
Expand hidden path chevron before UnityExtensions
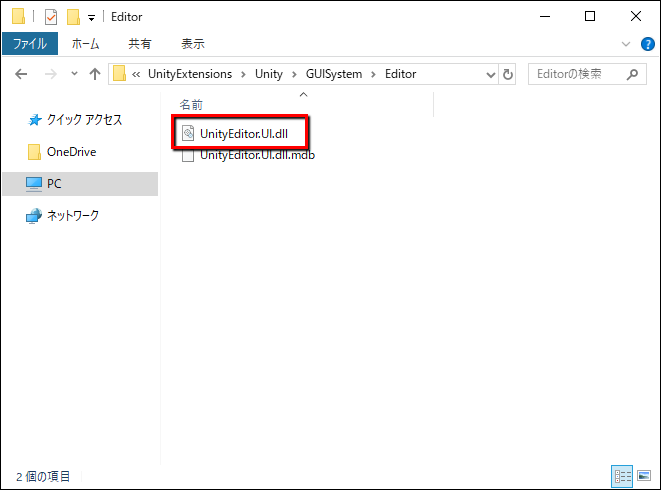click(136, 75)
